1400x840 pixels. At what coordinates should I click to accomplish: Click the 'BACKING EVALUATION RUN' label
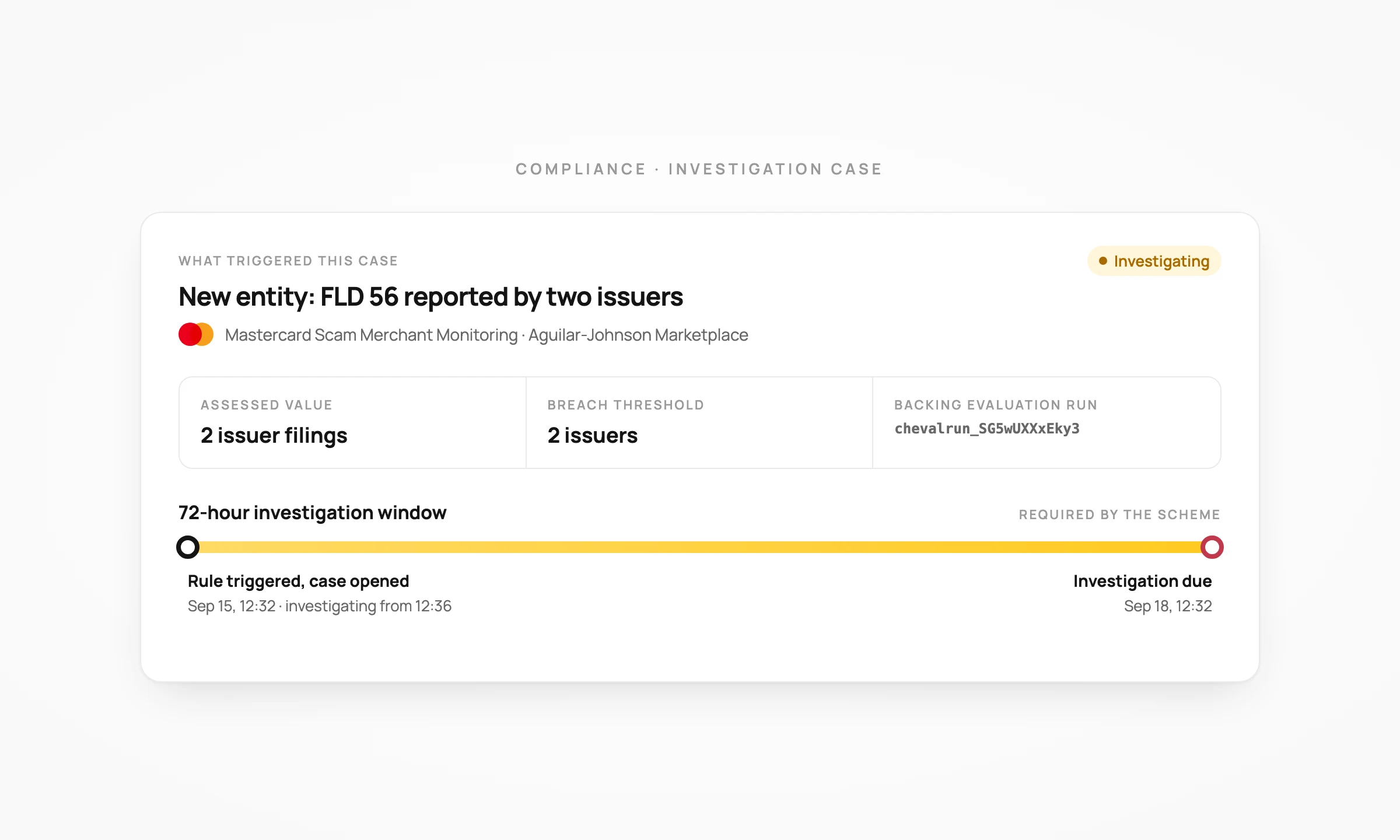click(996, 405)
